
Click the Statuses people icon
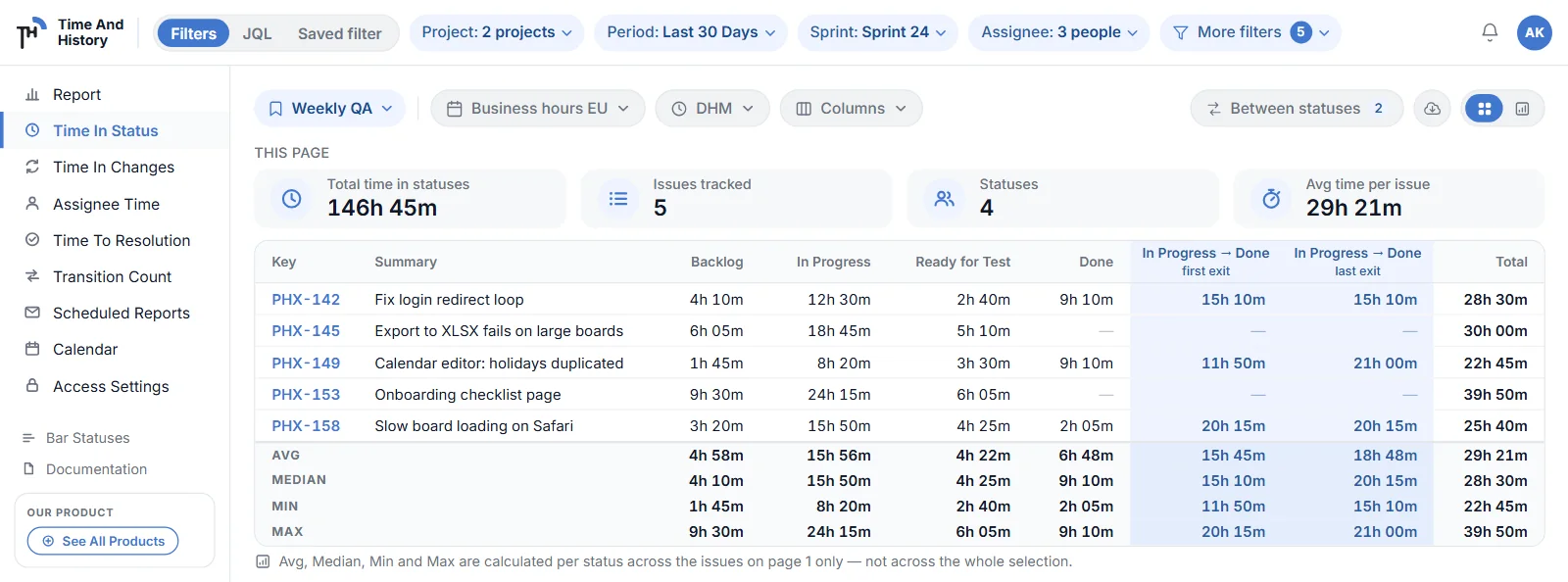[945, 199]
